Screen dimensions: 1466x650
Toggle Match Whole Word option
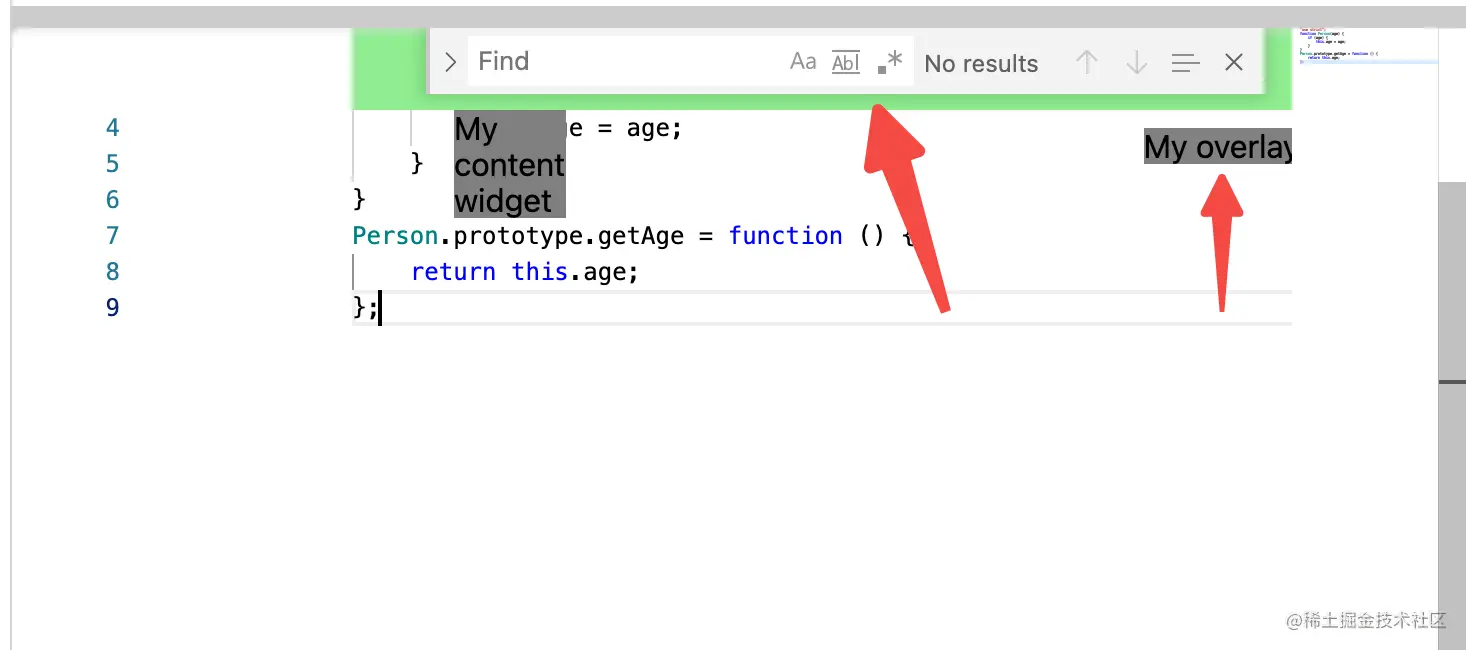coord(846,62)
